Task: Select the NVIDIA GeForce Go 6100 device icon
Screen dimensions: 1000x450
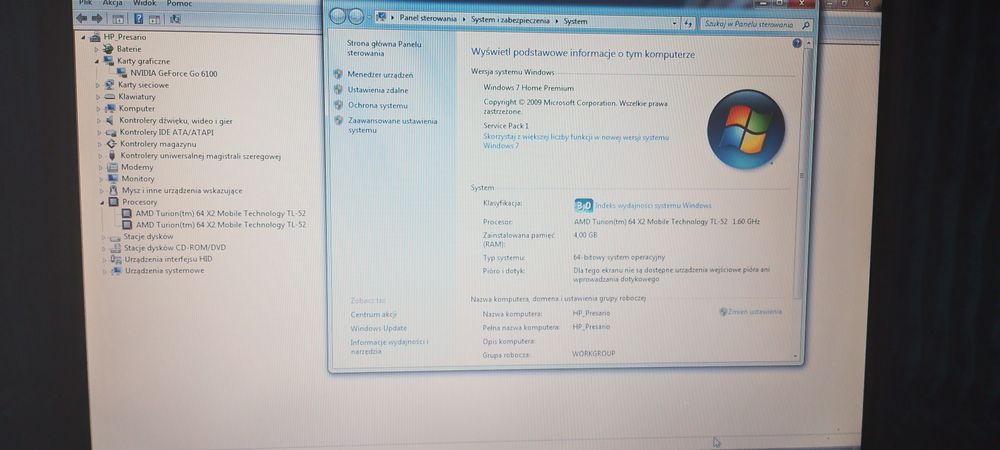Action: 122,73
